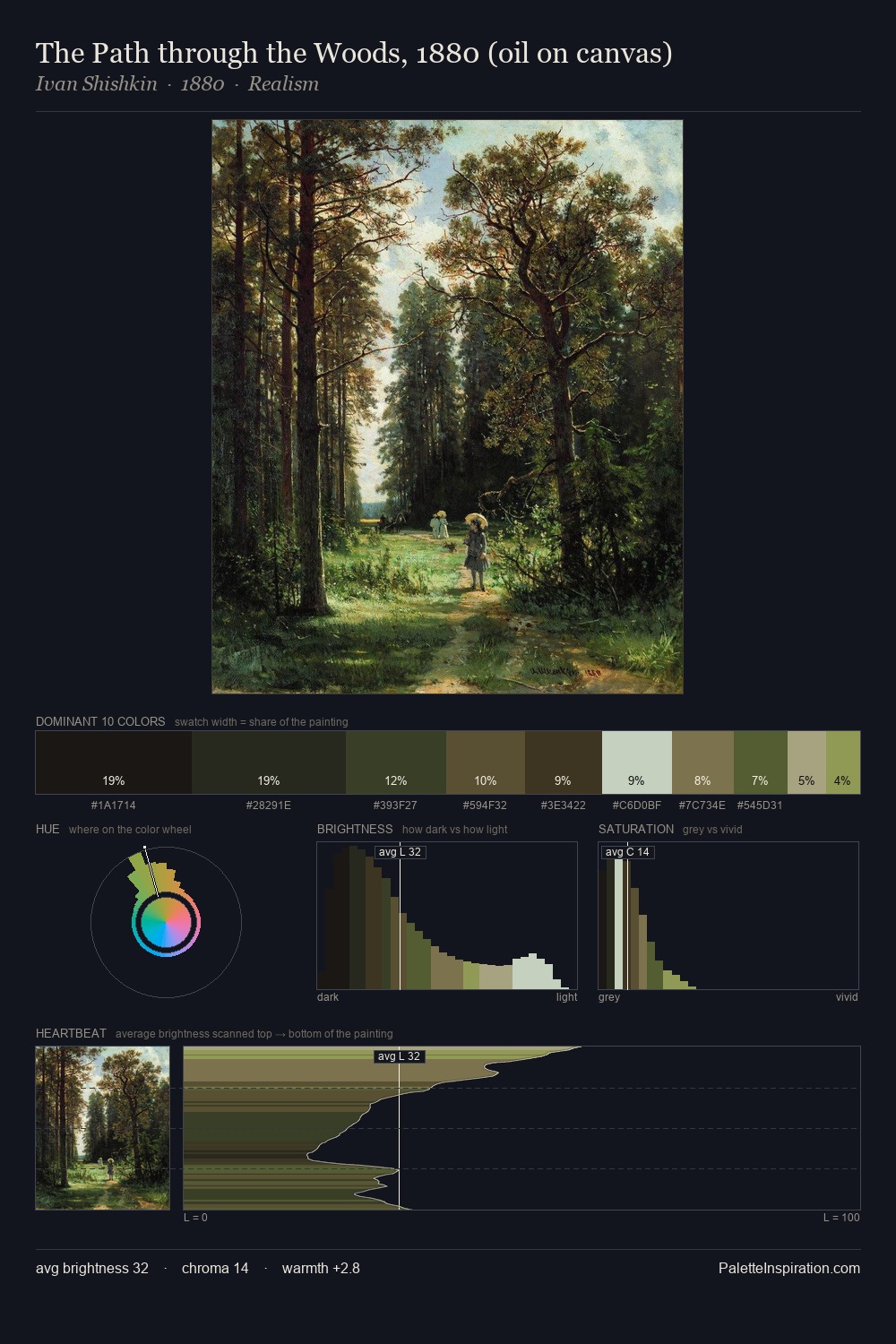Click the 'Ivan Shishkin · 1880 · Realism' subtitle
This screenshot has width=896, height=1344.
[x=177, y=84]
